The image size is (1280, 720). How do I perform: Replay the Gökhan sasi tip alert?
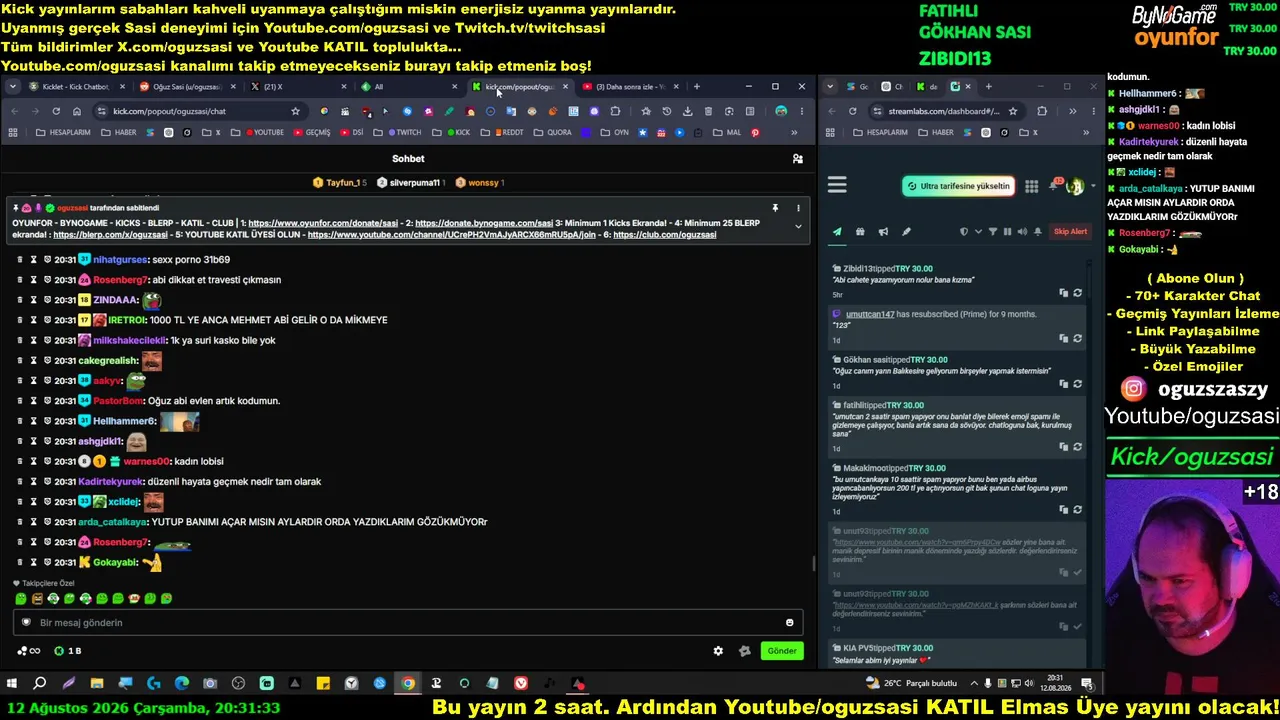coord(1077,384)
